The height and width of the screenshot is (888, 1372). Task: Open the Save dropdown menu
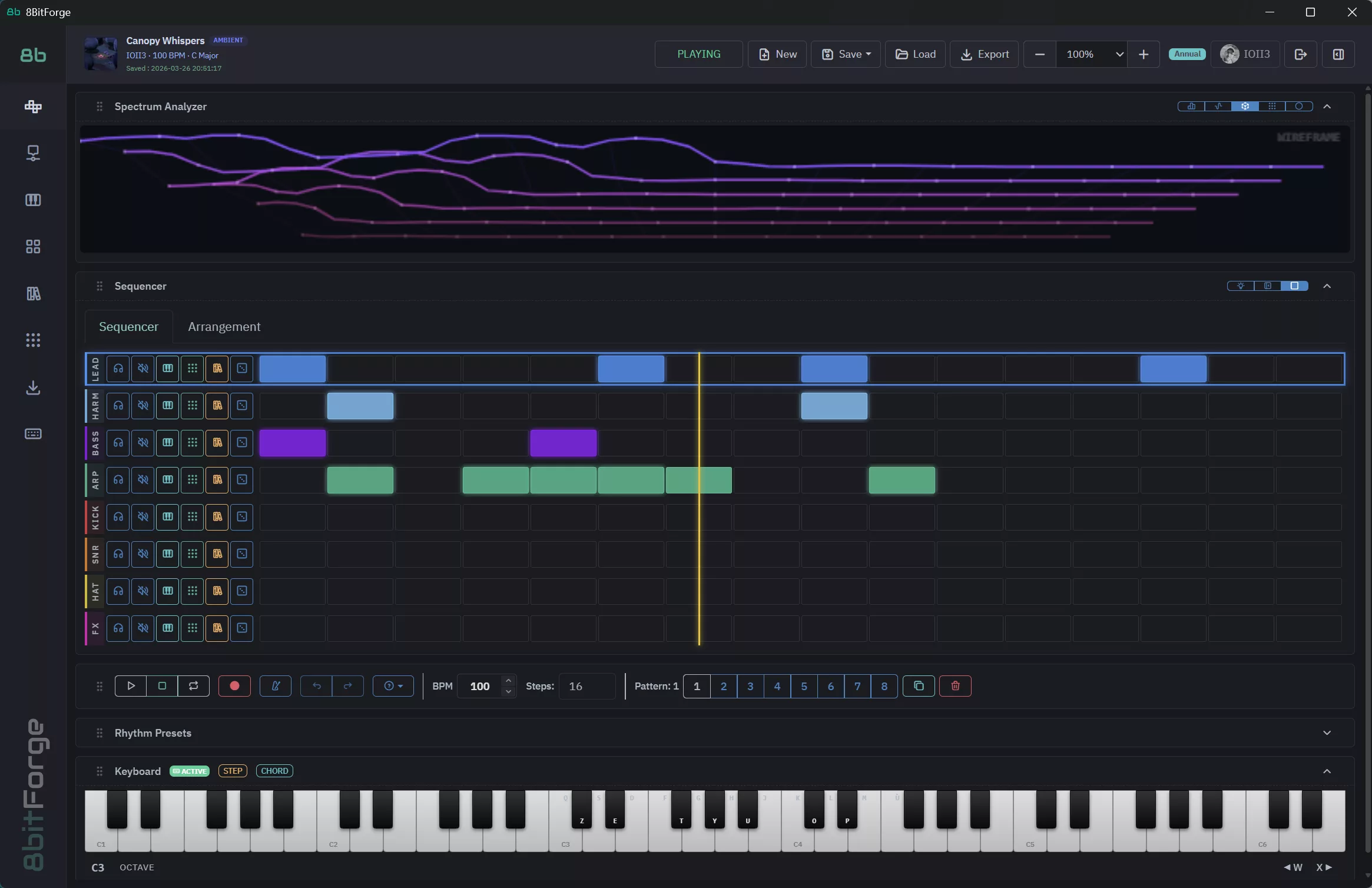pyautogui.click(x=846, y=54)
